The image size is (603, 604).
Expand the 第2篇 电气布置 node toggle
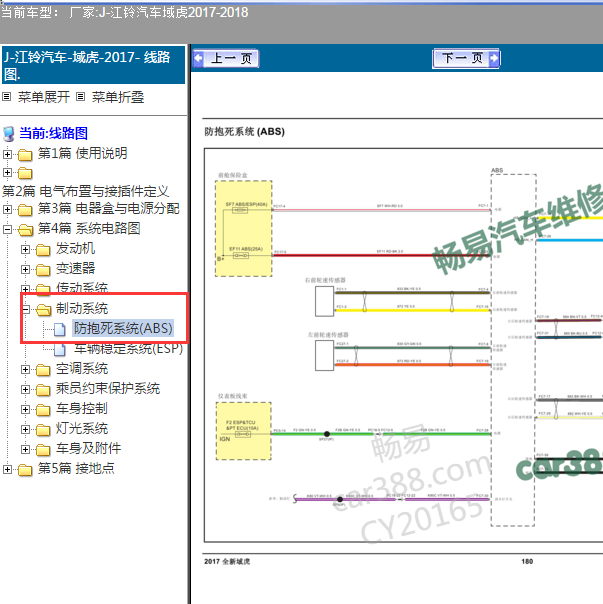click(7, 172)
